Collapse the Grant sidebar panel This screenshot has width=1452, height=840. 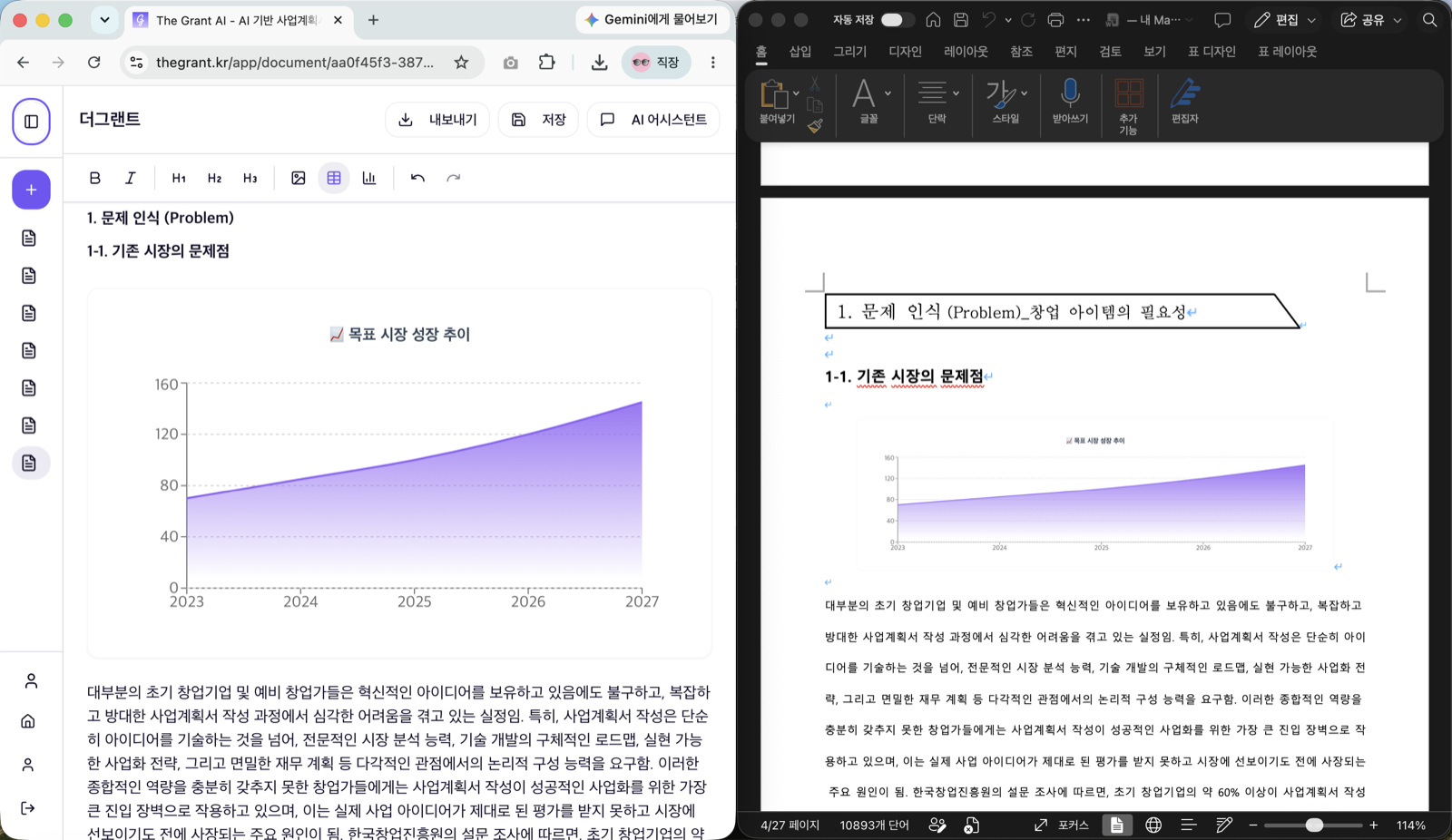(x=31, y=122)
